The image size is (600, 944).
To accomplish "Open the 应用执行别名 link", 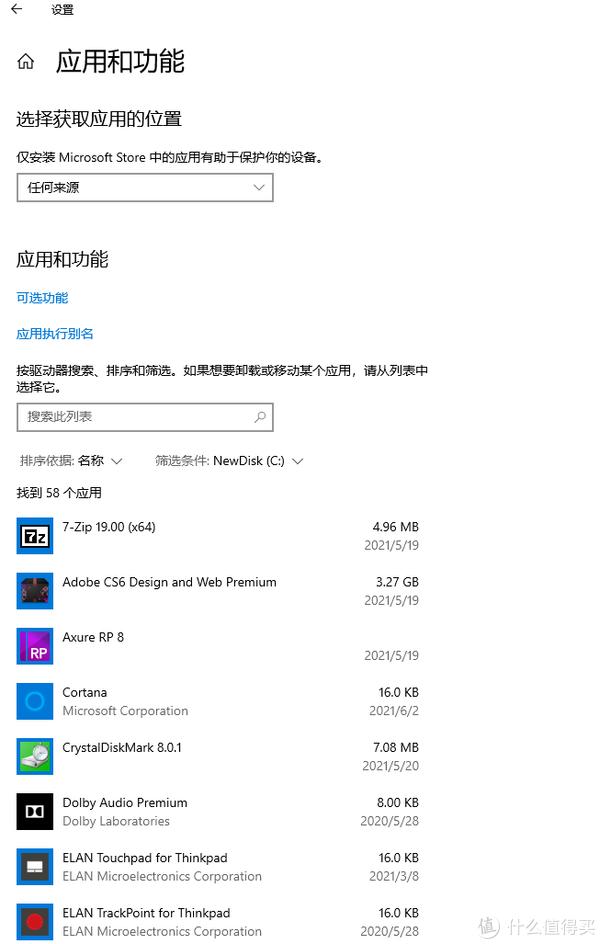I will tap(55, 334).
